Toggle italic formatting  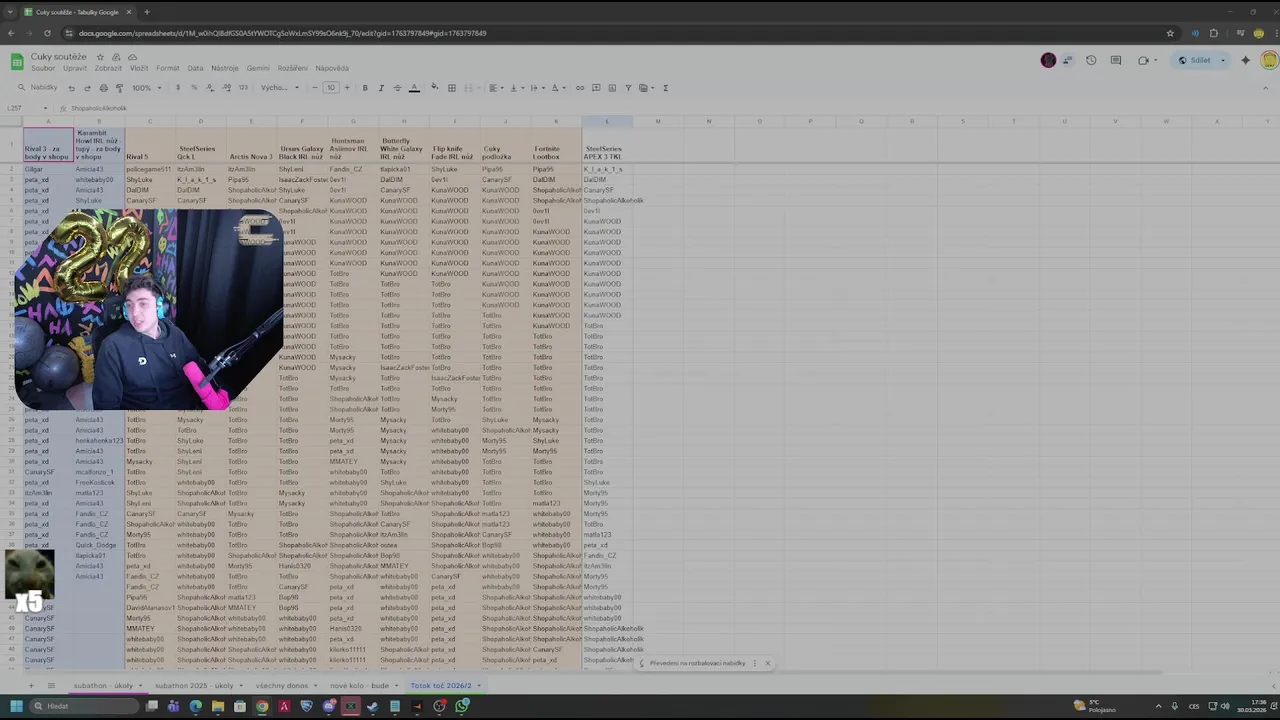[x=381, y=88]
